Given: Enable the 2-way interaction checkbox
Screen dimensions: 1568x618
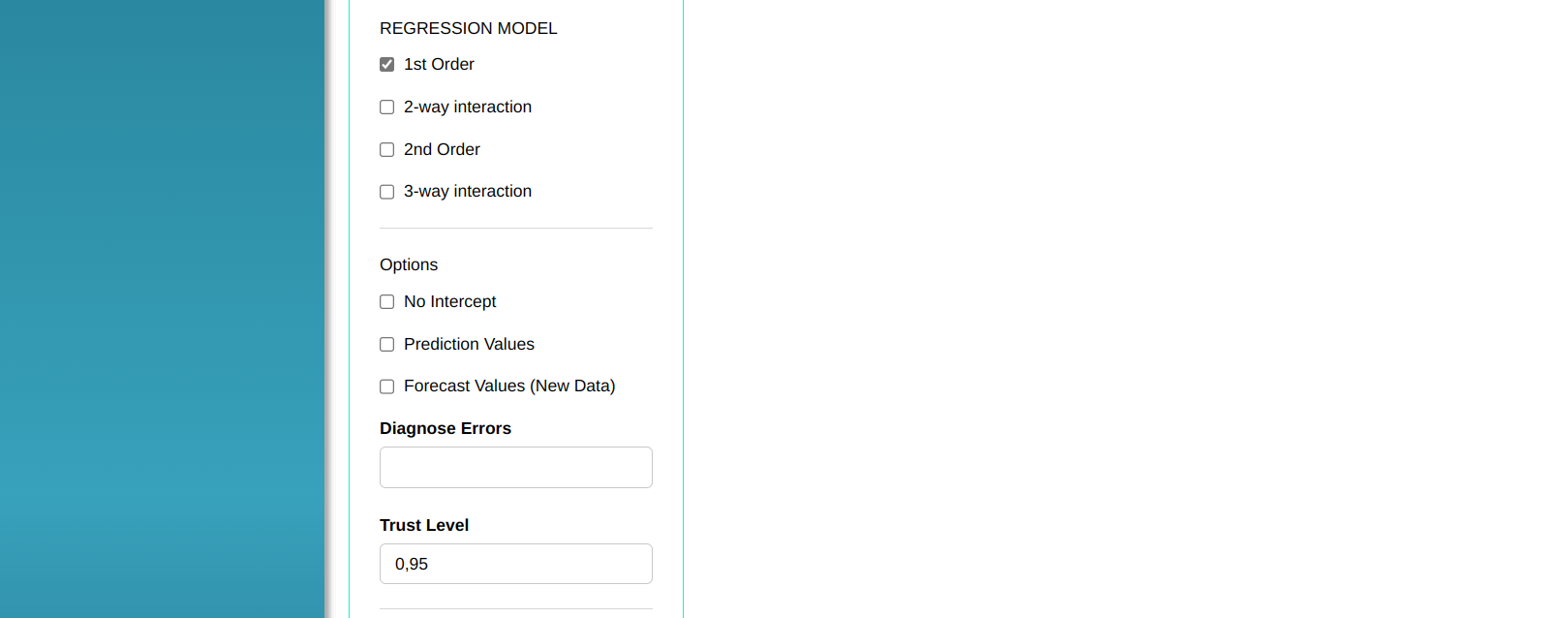Looking at the screenshot, I should (387, 108).
